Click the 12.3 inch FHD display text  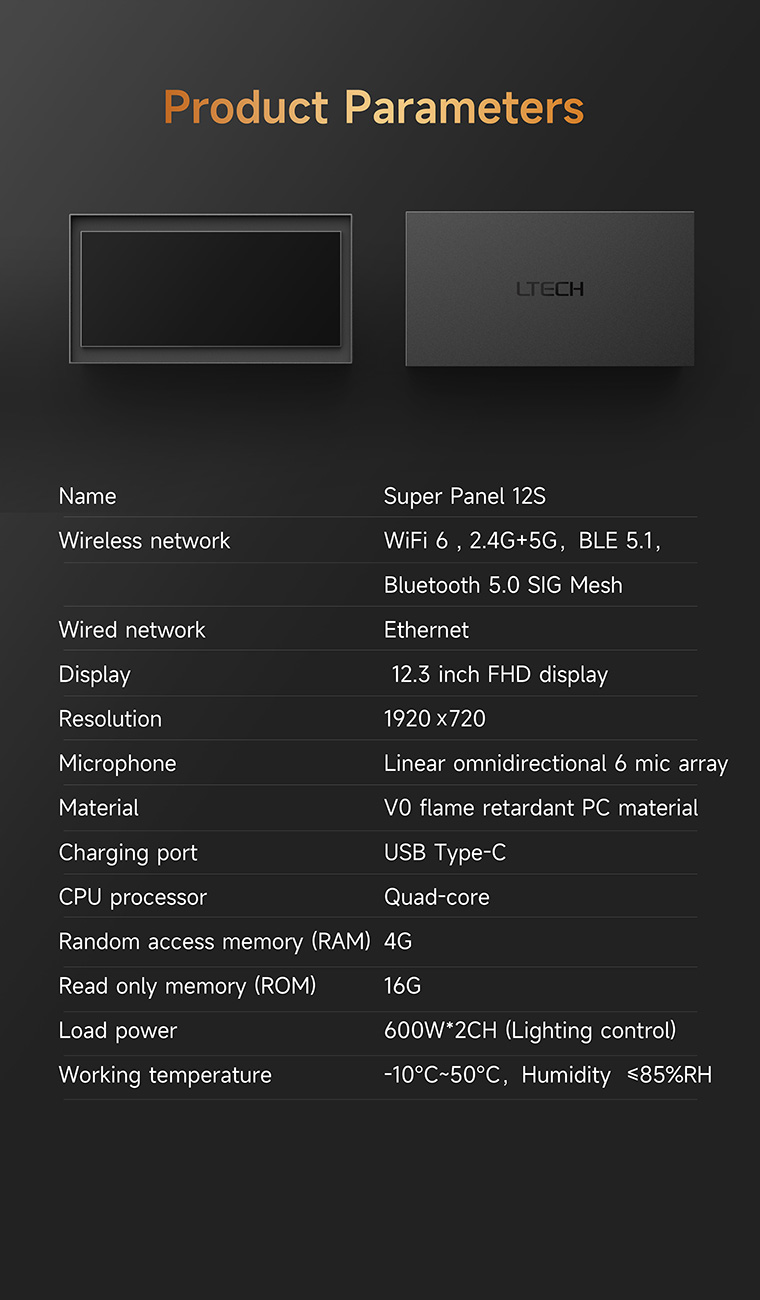[x=500, y=675]
